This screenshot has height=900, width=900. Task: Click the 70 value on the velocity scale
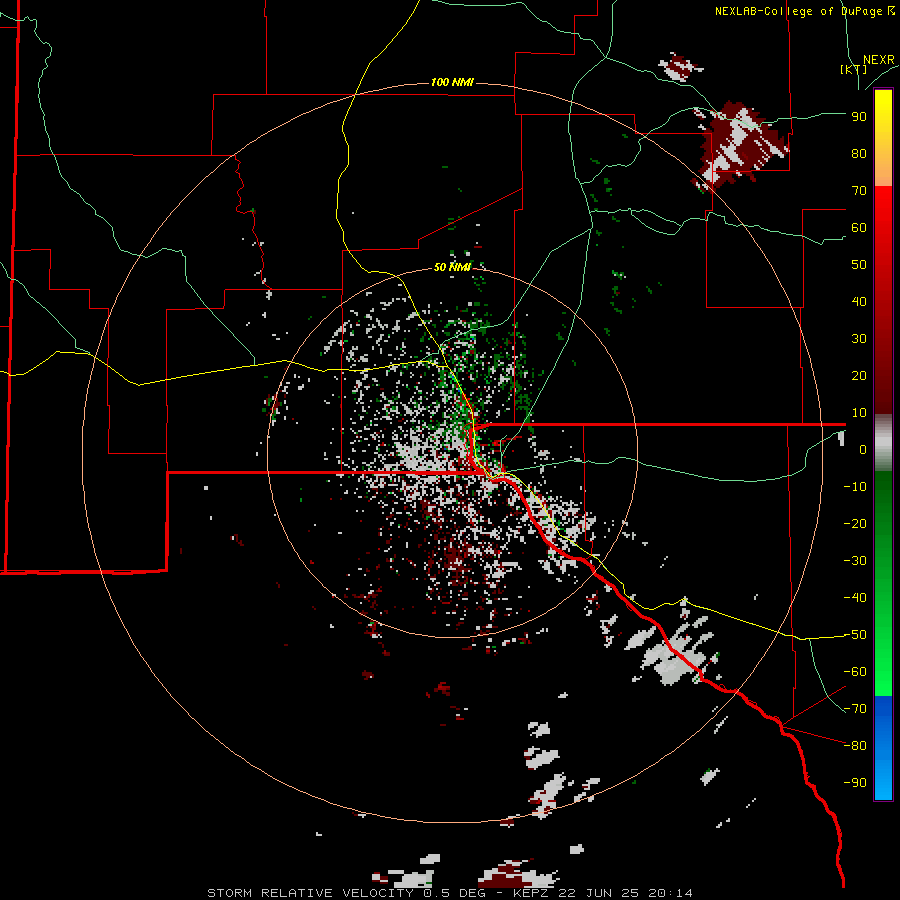(859, 191)
